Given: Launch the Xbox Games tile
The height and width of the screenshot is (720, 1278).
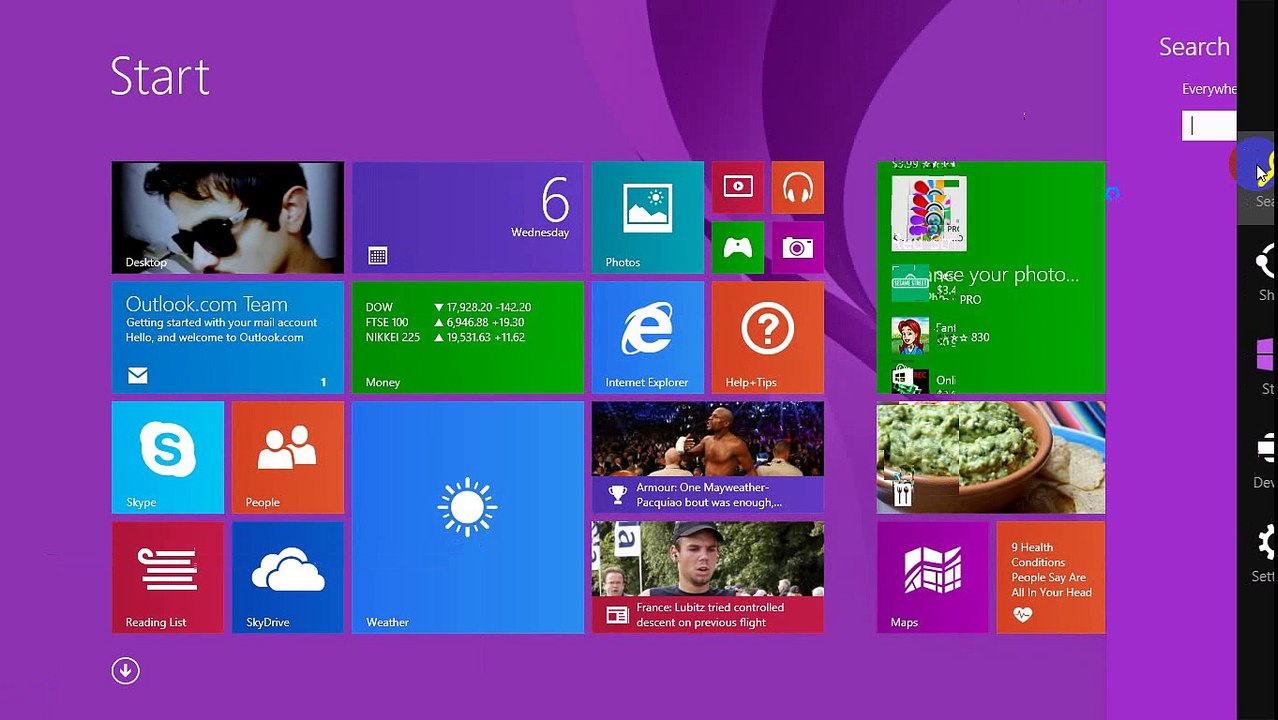Looking at the screenshot, I should [x=738, y=247].
